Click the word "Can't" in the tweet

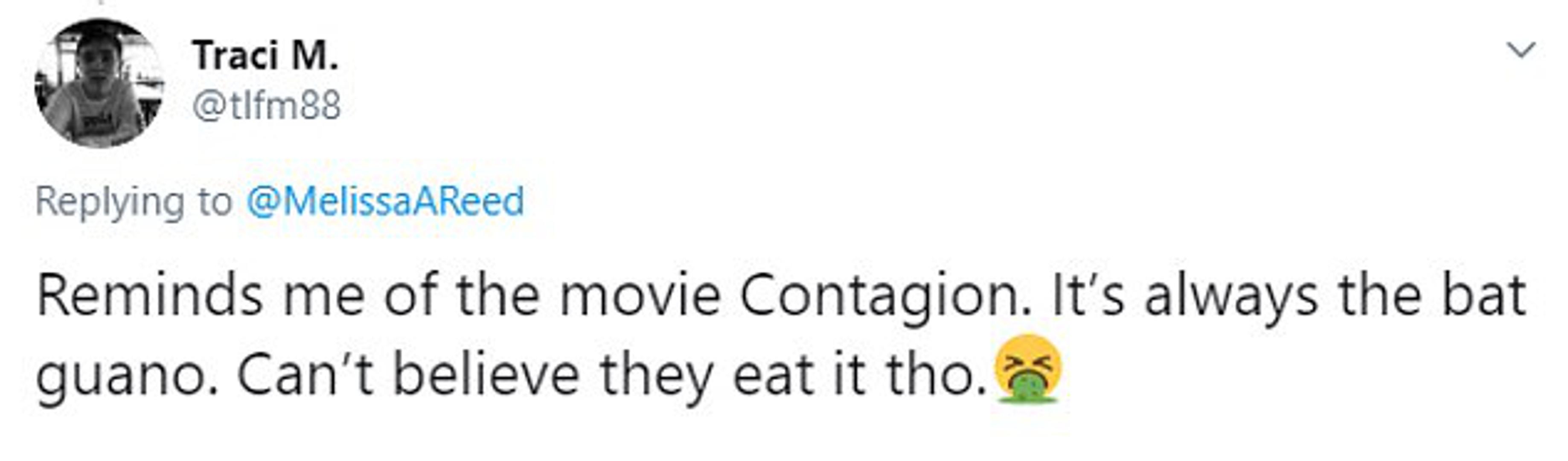point(304,375)
